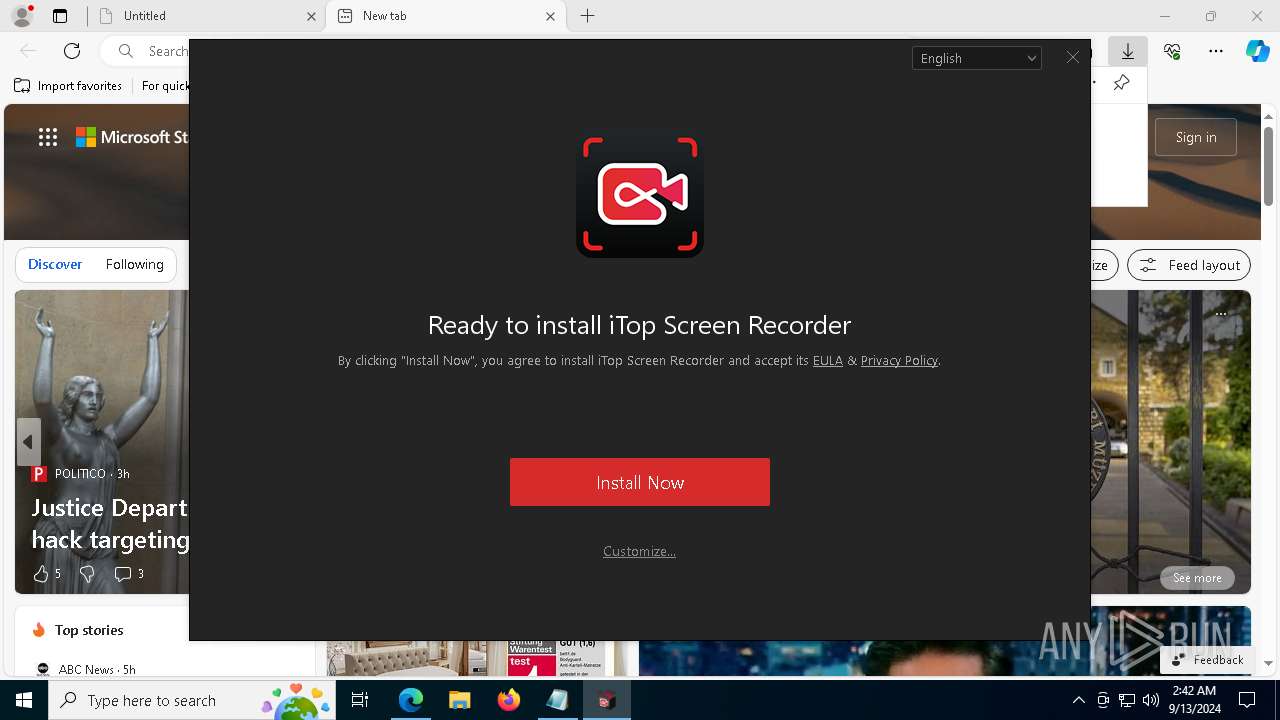The width and height of the screenshot is (1280, 720).
Task: Open the Justice Department headline
Action: pyautogui.click(x=110, y=523)
